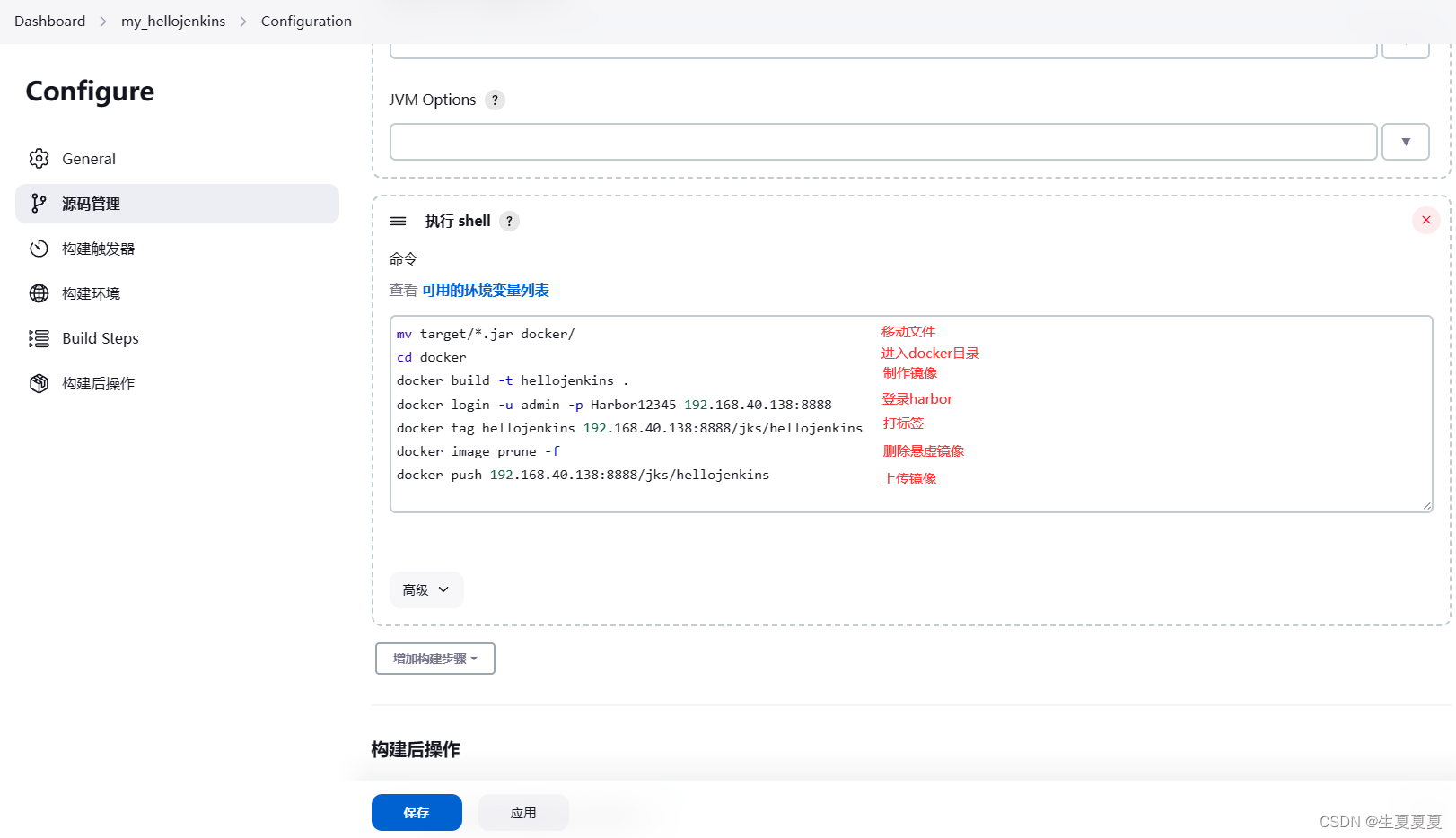1456x838 pixels.
Task: Go to General section
Action: click(177, 159)
